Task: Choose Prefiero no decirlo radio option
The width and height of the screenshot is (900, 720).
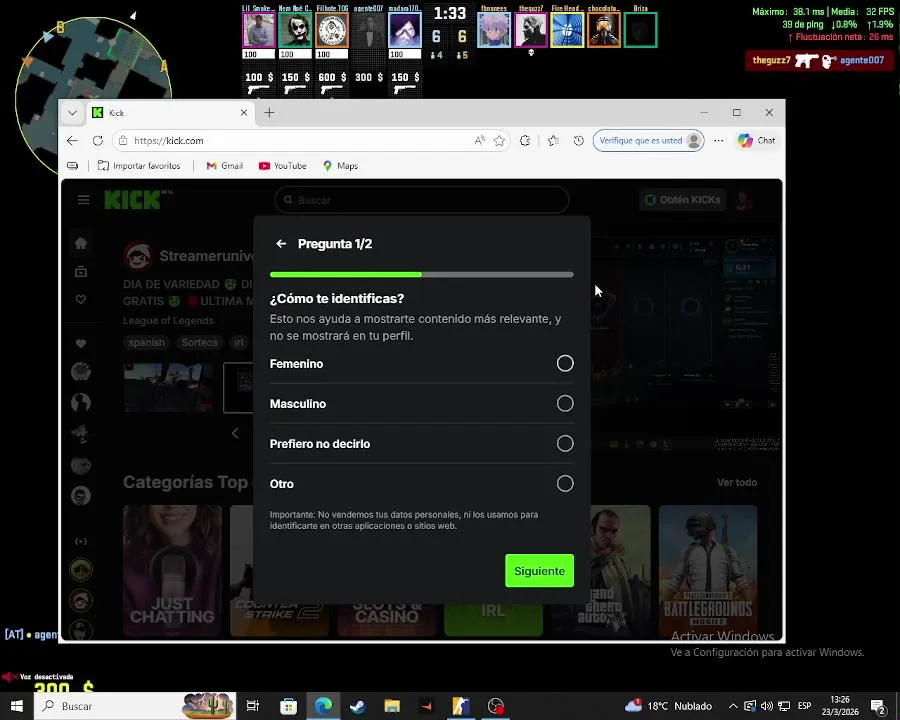Action: pos(565,443)
